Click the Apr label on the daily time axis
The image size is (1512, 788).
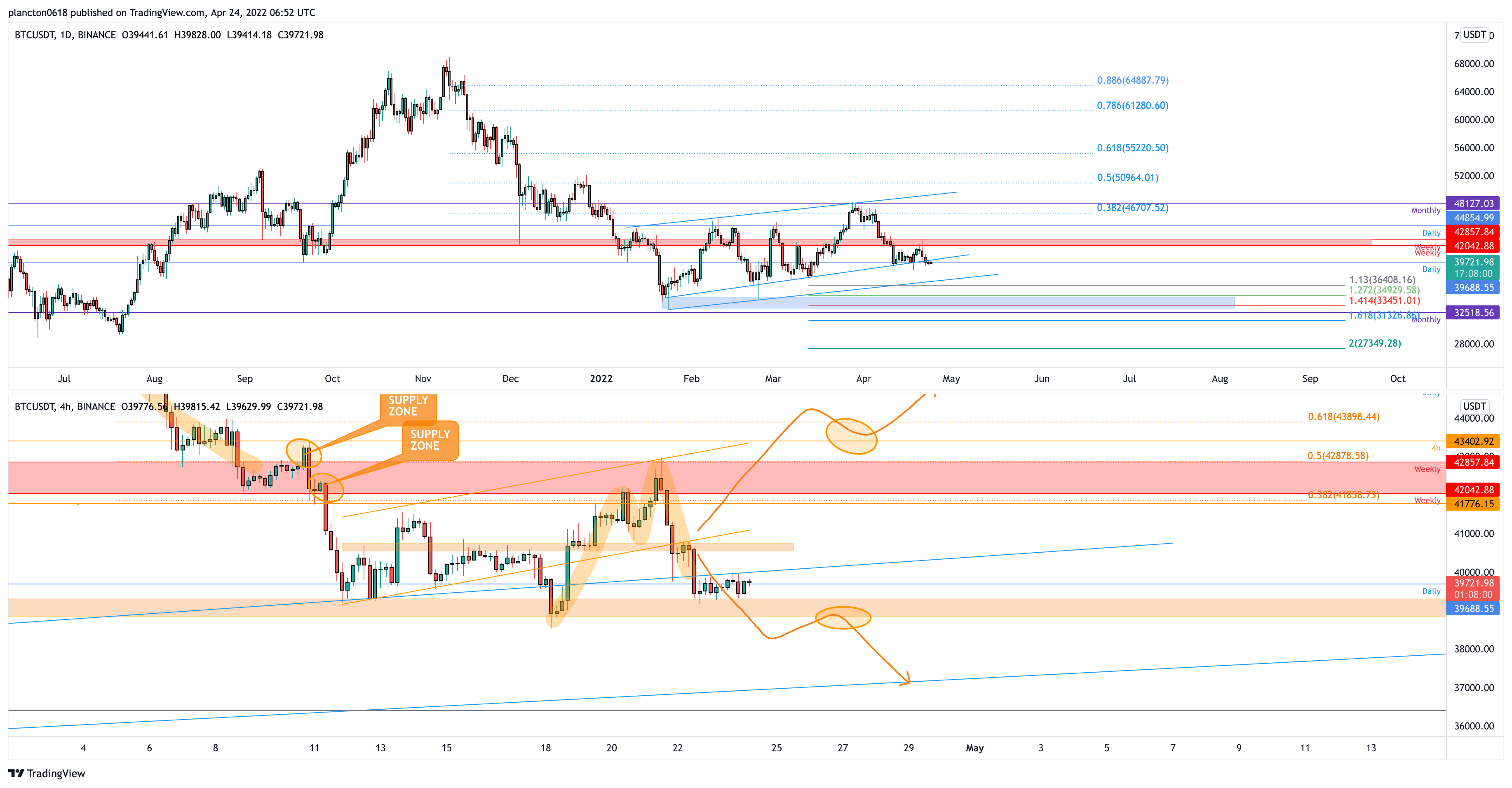[x=864, y=379]
